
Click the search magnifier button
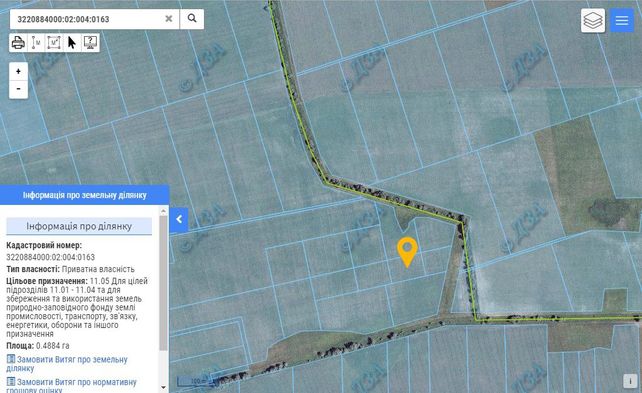(x=192, y=19)
